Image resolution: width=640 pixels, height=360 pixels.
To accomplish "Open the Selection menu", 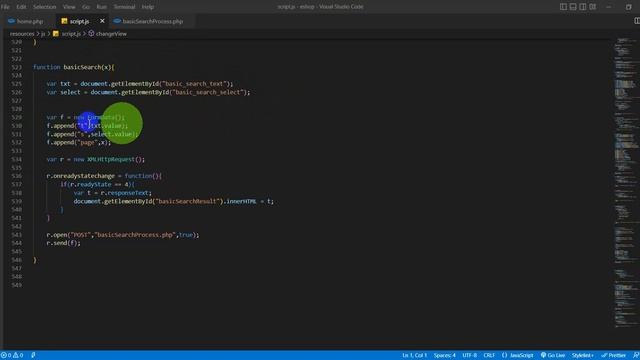I will tap(44, 7).
